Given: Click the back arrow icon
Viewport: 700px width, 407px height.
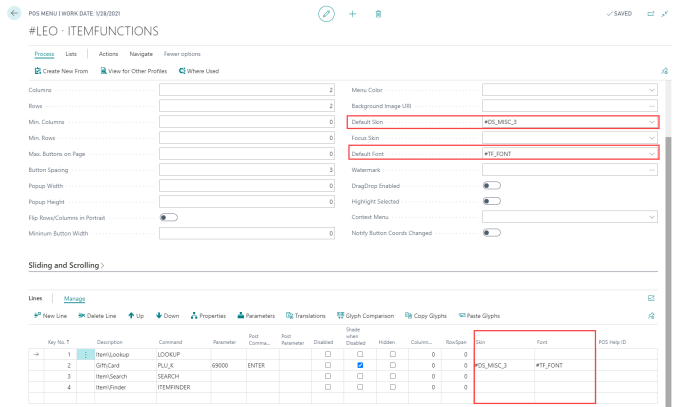Looking at the screenshot, I should point(14,12).
